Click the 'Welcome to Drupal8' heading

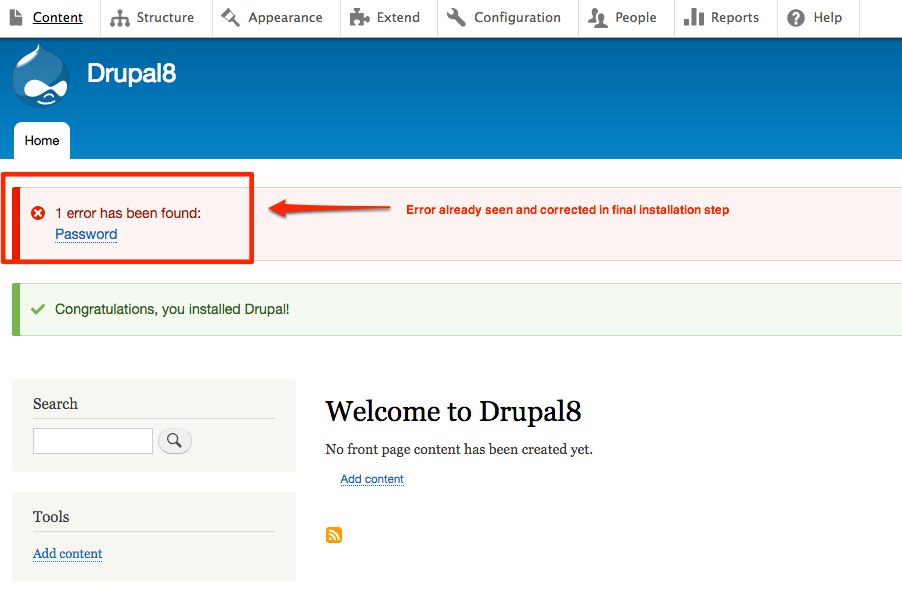point(453,411)
